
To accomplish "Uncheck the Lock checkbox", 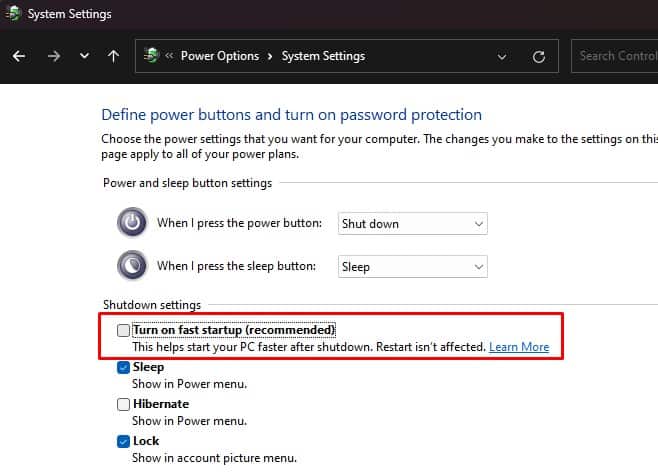I will click(x=123, y=441).
